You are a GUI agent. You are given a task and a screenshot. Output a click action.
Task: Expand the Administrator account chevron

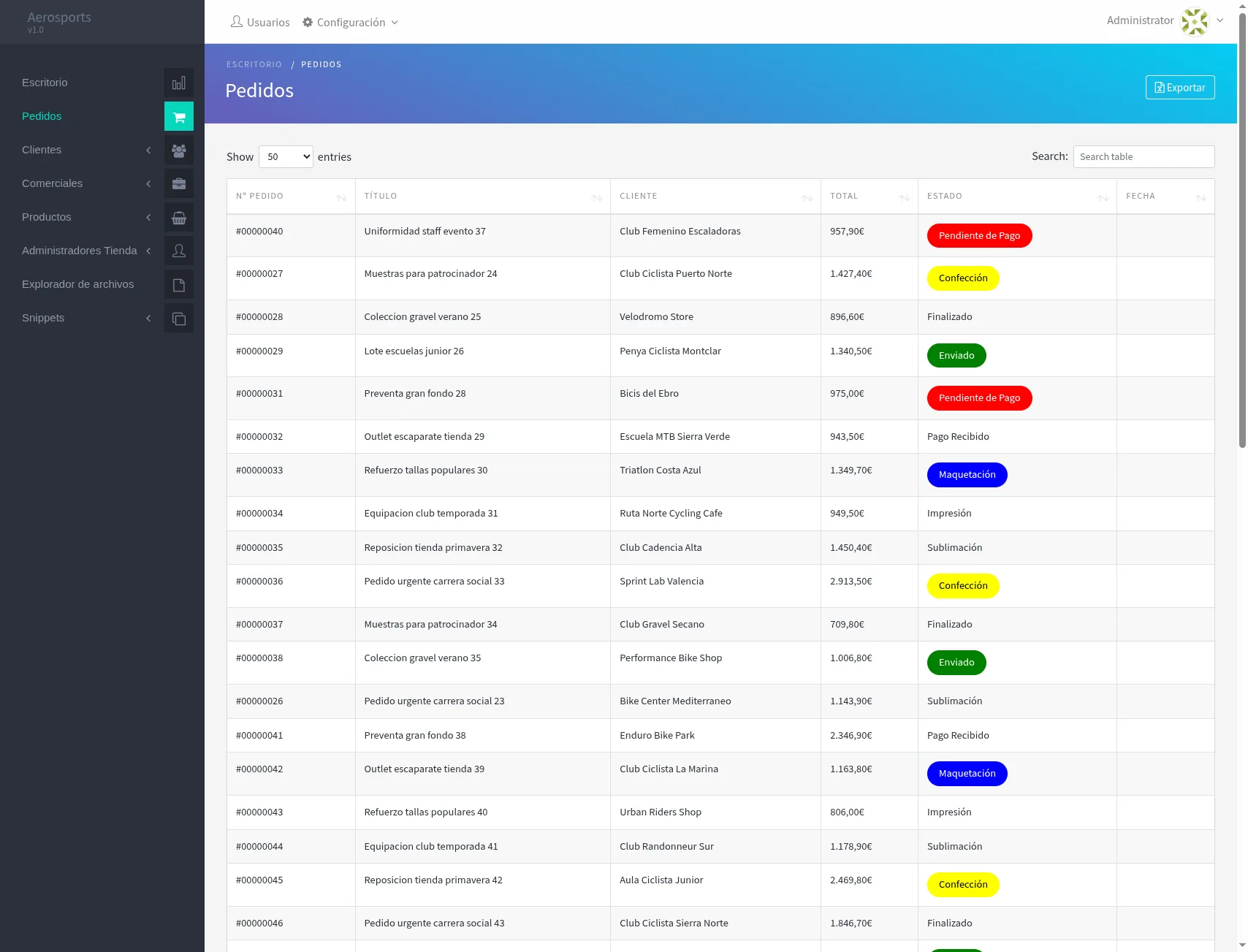tap(1220, 20)
